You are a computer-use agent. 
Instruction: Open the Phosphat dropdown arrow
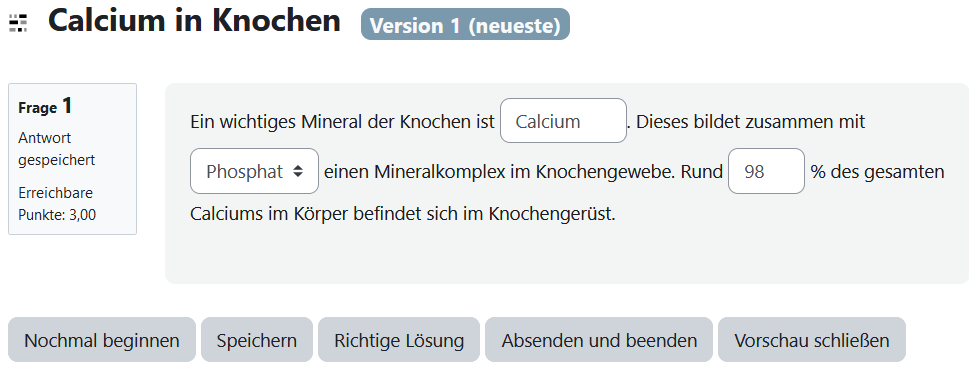click(298, 172)
